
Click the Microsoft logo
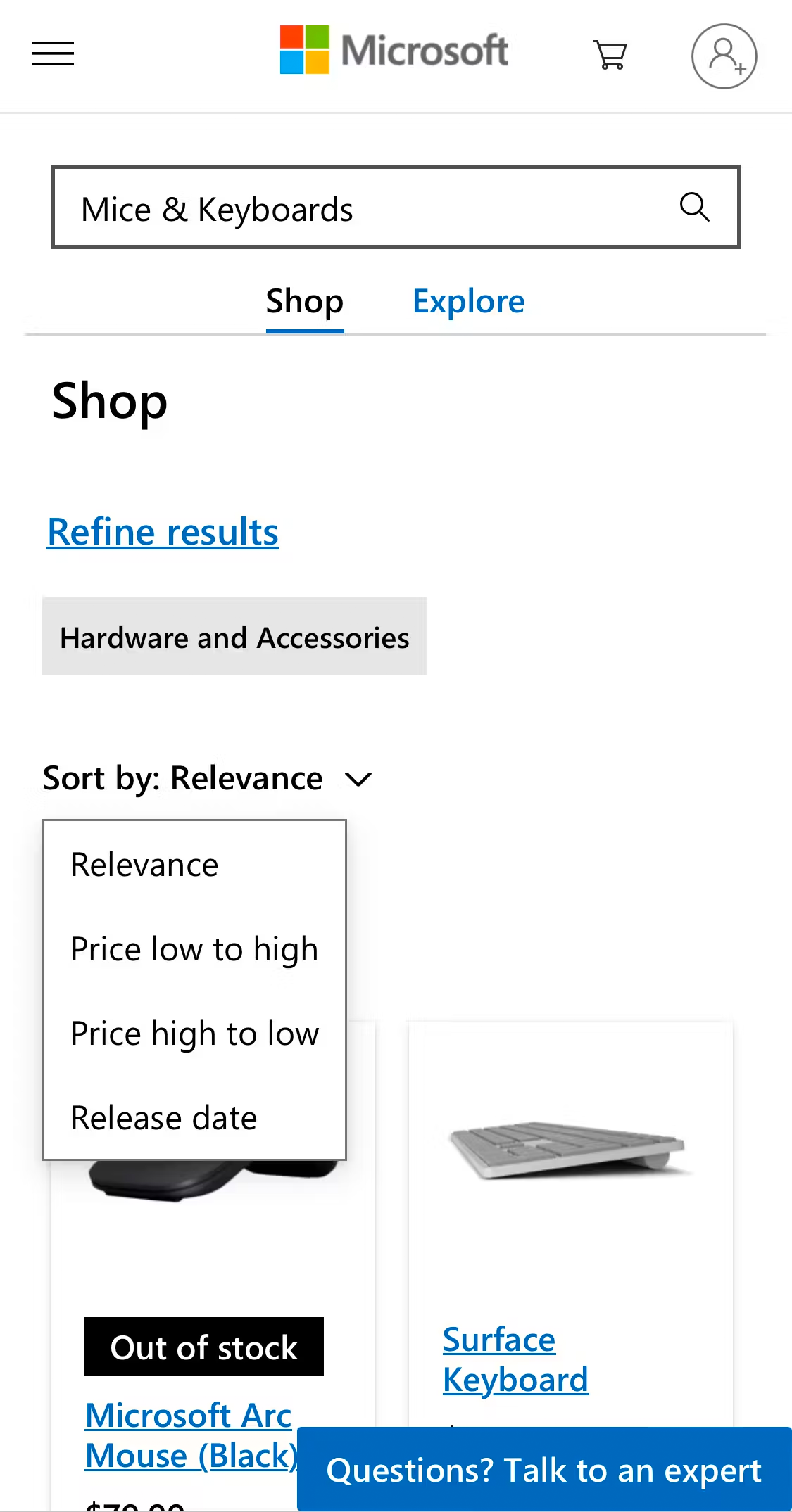click(x=394, y=51)
